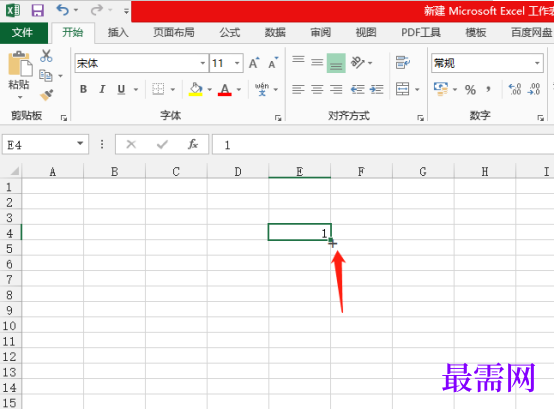Switch to the 页面布局 tab
The width and height of the screenshot is (554, 409).
point(174,33)
